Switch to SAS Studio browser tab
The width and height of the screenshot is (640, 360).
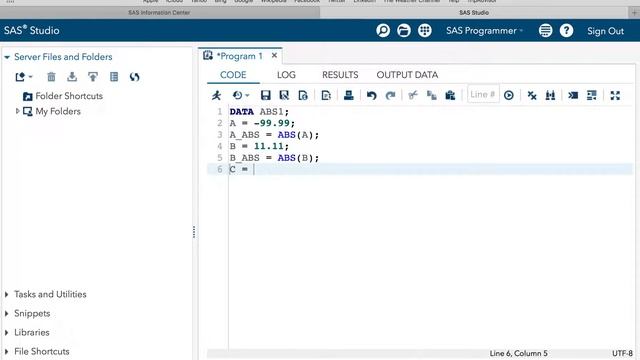click(x=474, y=13)
